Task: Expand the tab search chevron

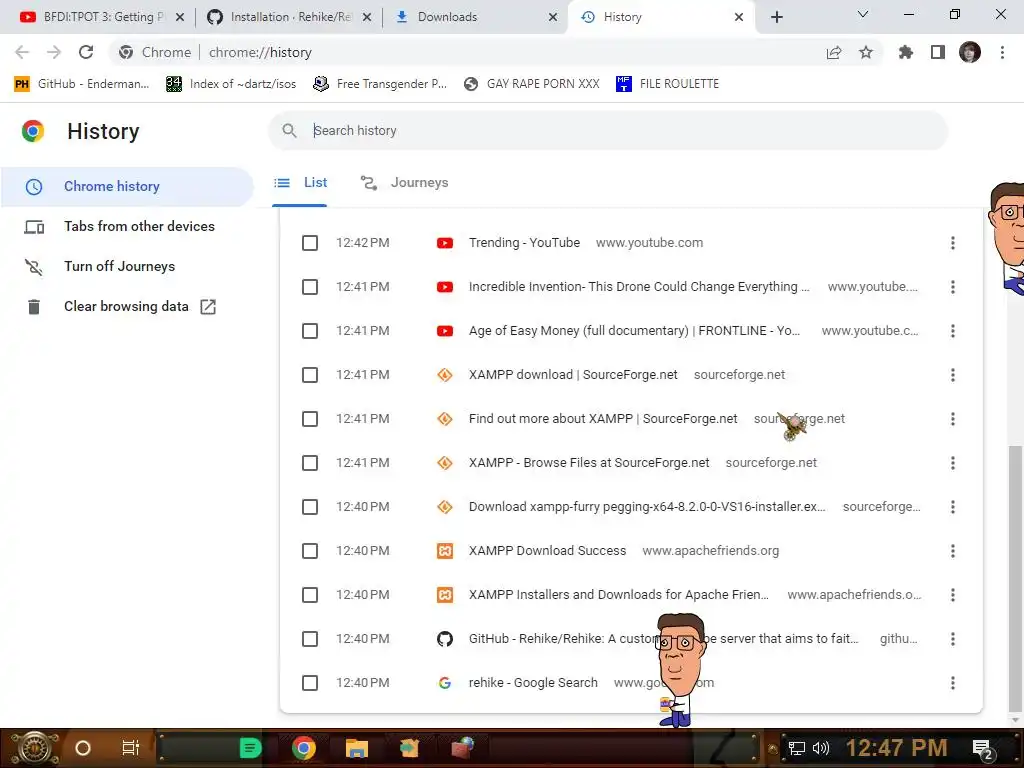Action: [863, 14]
